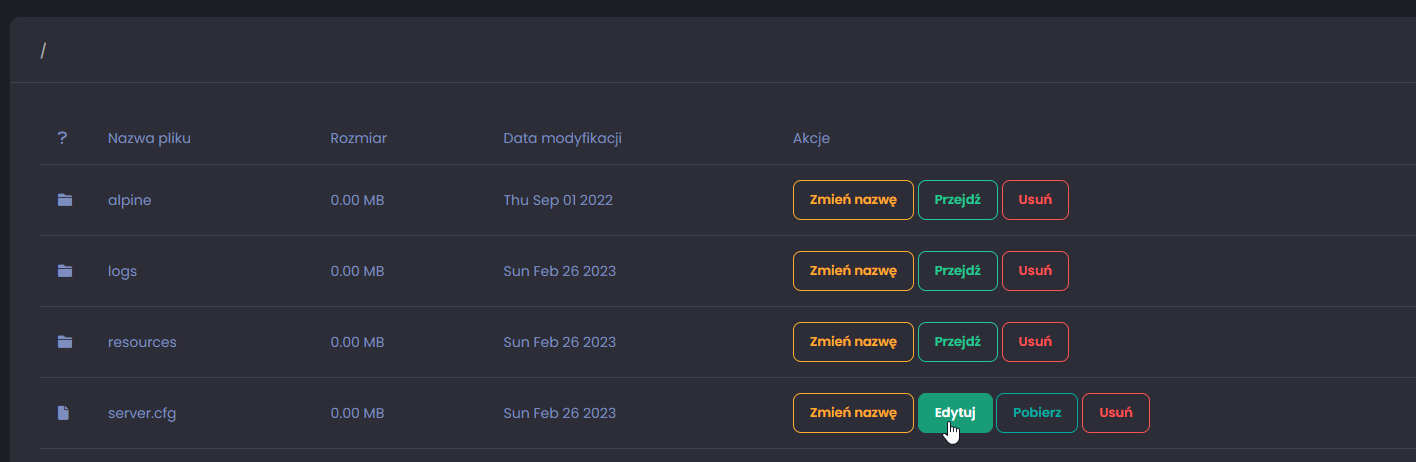Open the alpine folder via Przejdź
Image resolution: width=1416 pixels, height=462 pixels.
coord(957,200)
